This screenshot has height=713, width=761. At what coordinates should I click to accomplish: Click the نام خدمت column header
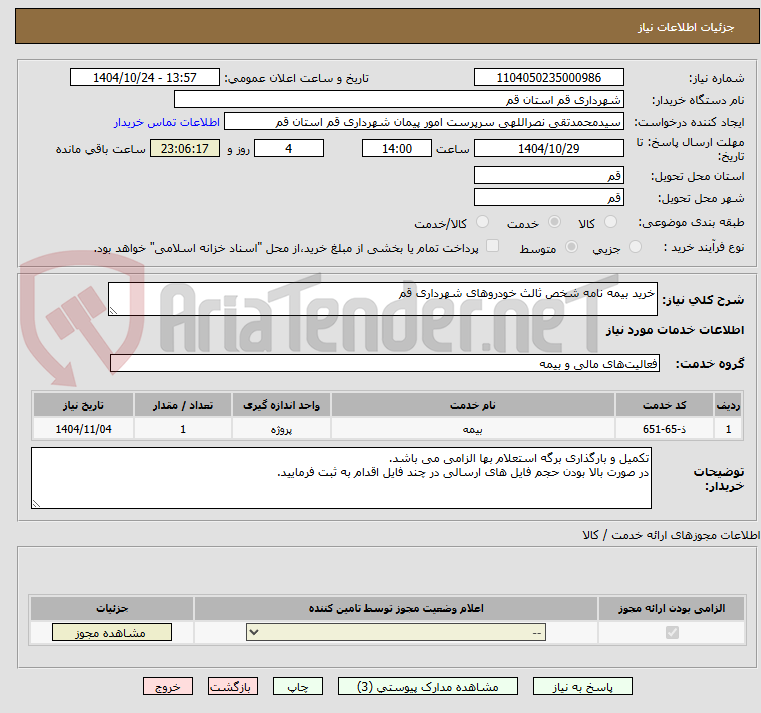pos(473,405)
